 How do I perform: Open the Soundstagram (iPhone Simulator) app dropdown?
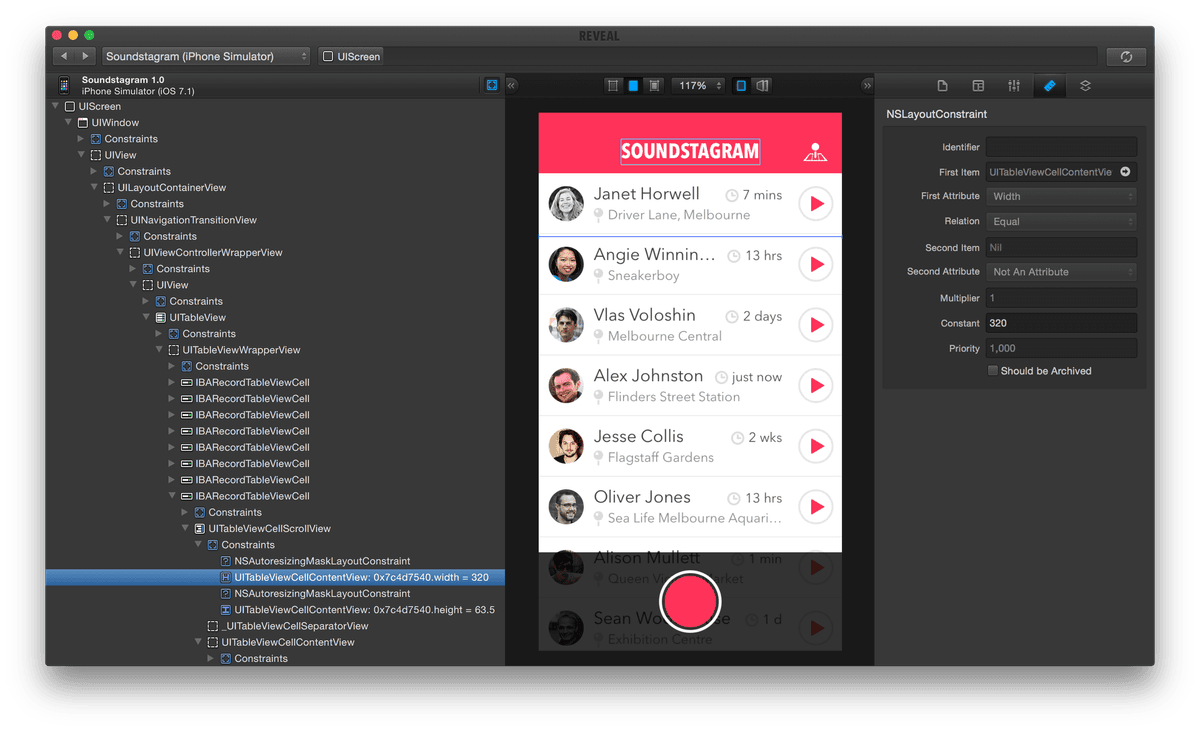click(207, 57)
